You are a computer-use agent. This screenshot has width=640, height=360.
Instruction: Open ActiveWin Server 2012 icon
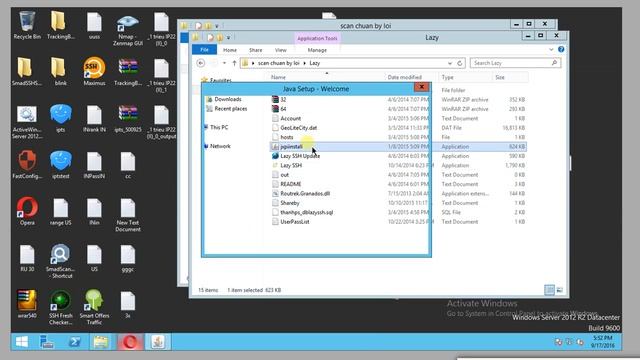27,122
